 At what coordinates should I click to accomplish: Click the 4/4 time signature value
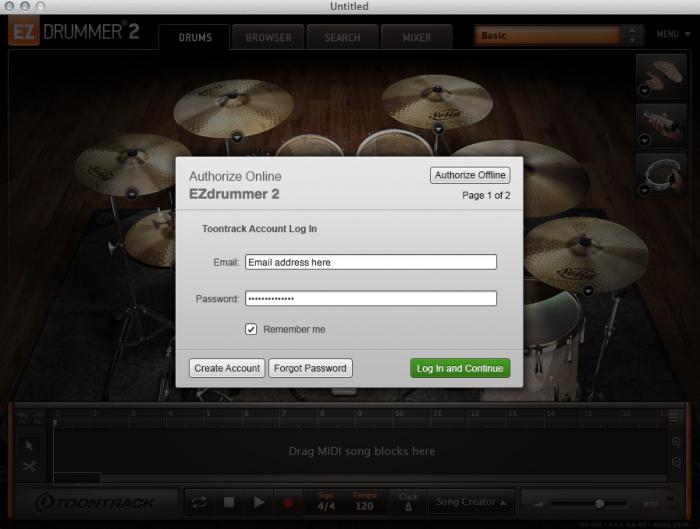click(x=326, y=506)
